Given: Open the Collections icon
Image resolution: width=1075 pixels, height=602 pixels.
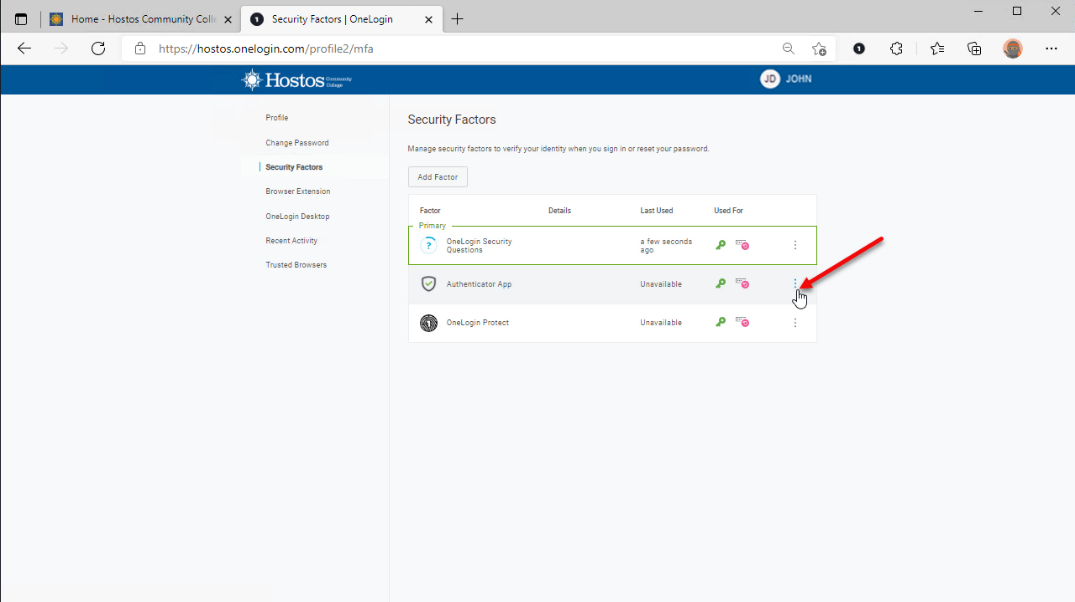Looking at the screenshot, I should click(974, 49).
